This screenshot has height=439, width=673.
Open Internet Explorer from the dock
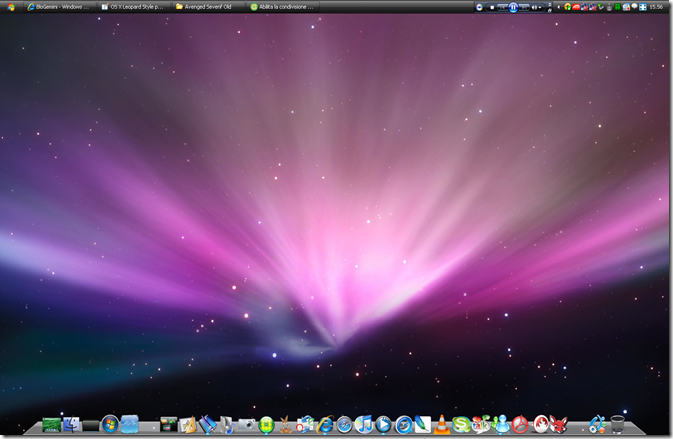point(325,425)
